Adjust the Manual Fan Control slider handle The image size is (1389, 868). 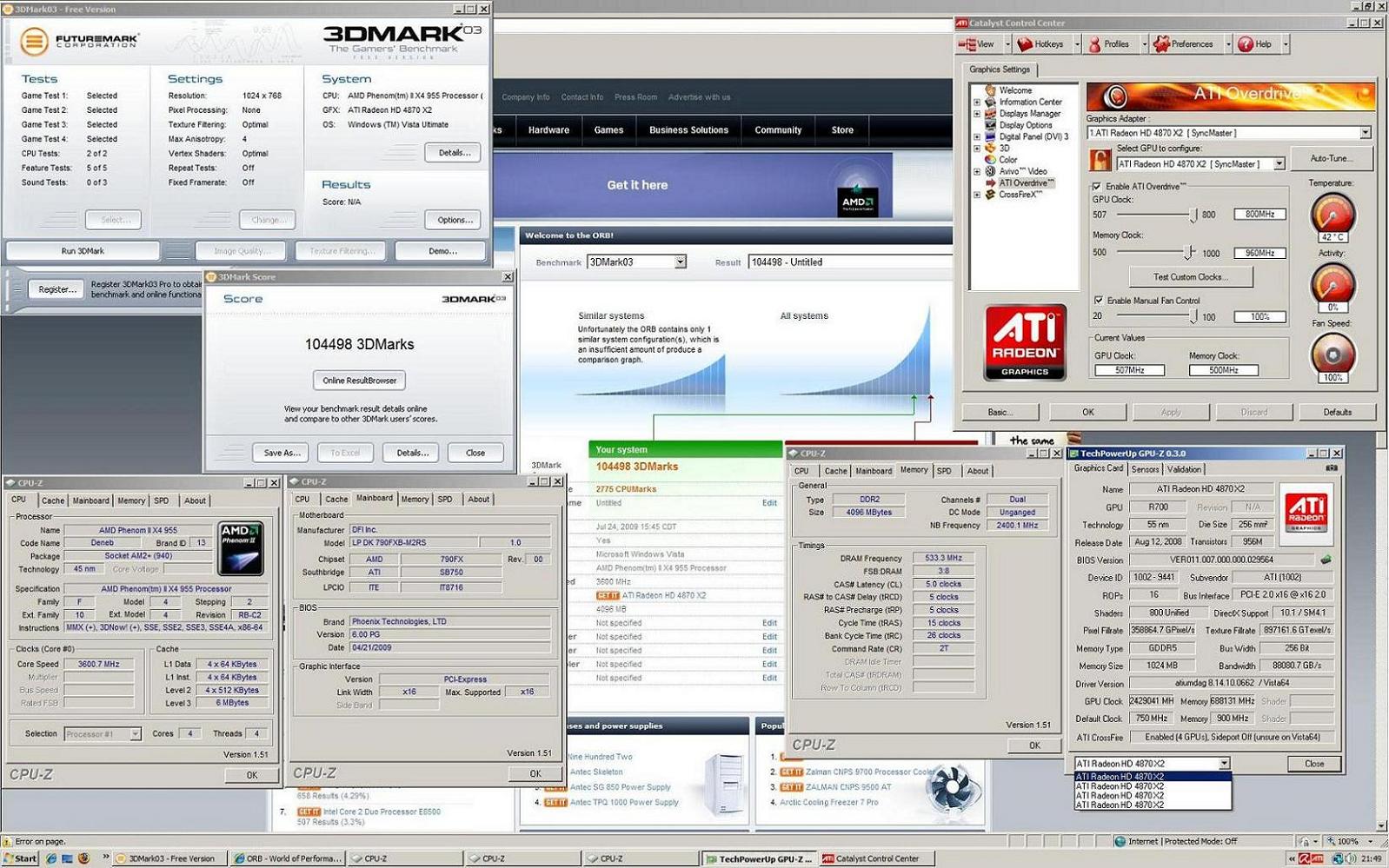point(1194,317)
